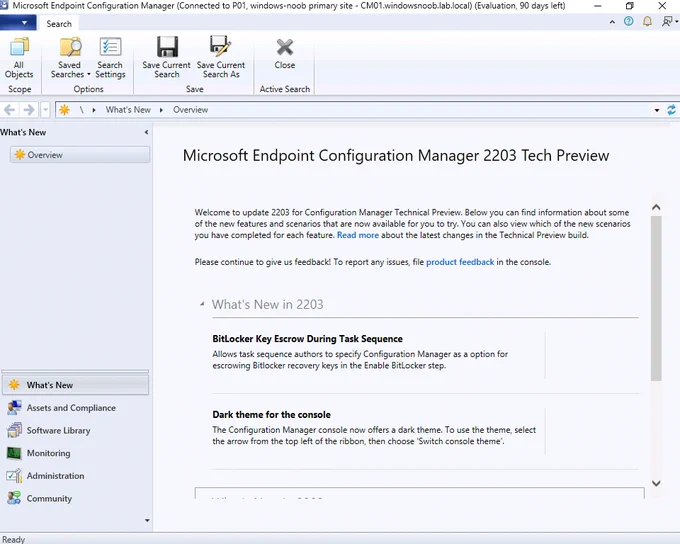
Task: Open the product feedback link
Action: (x=460, y=262)
